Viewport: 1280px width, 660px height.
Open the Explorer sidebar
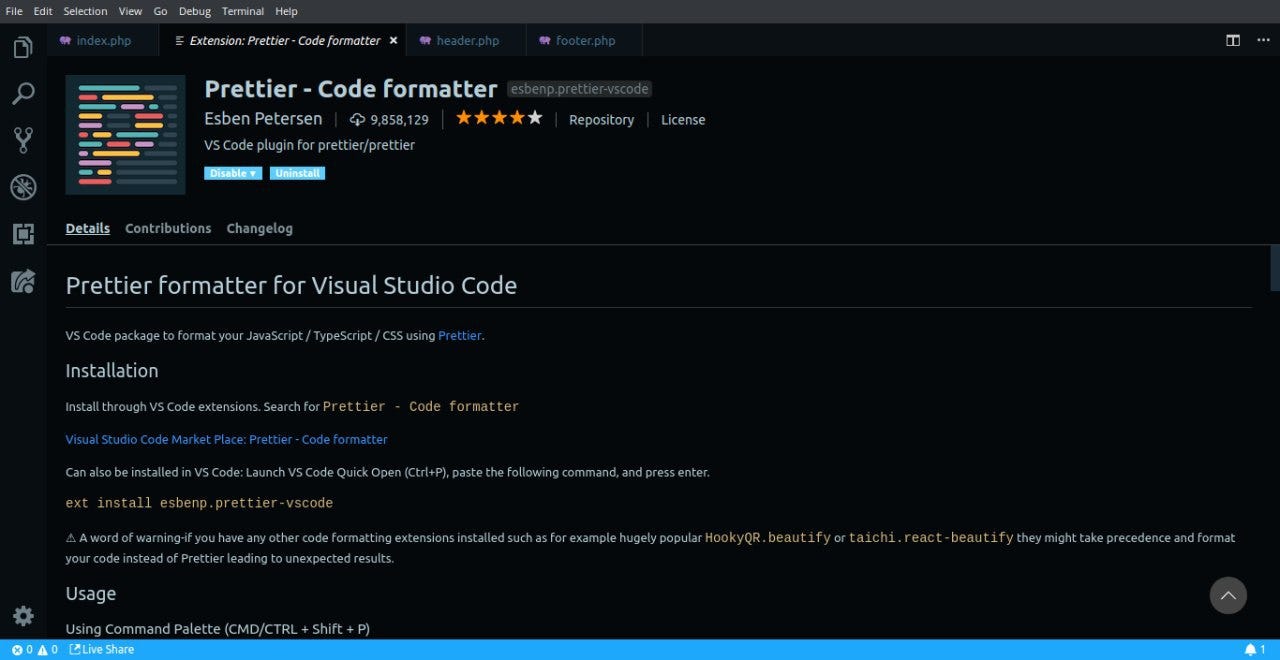pos(22,46)
